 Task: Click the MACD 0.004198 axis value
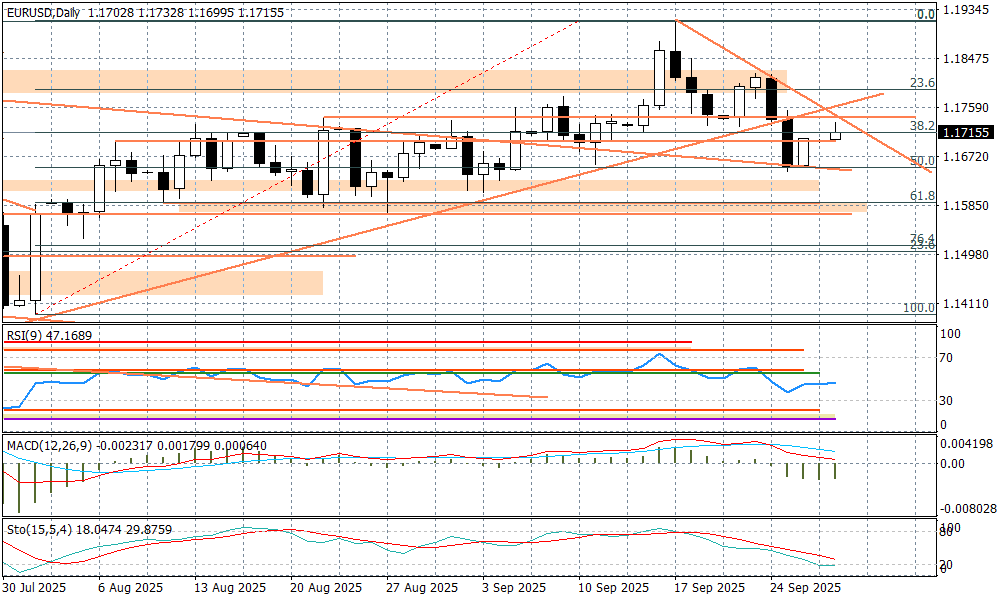967,444
